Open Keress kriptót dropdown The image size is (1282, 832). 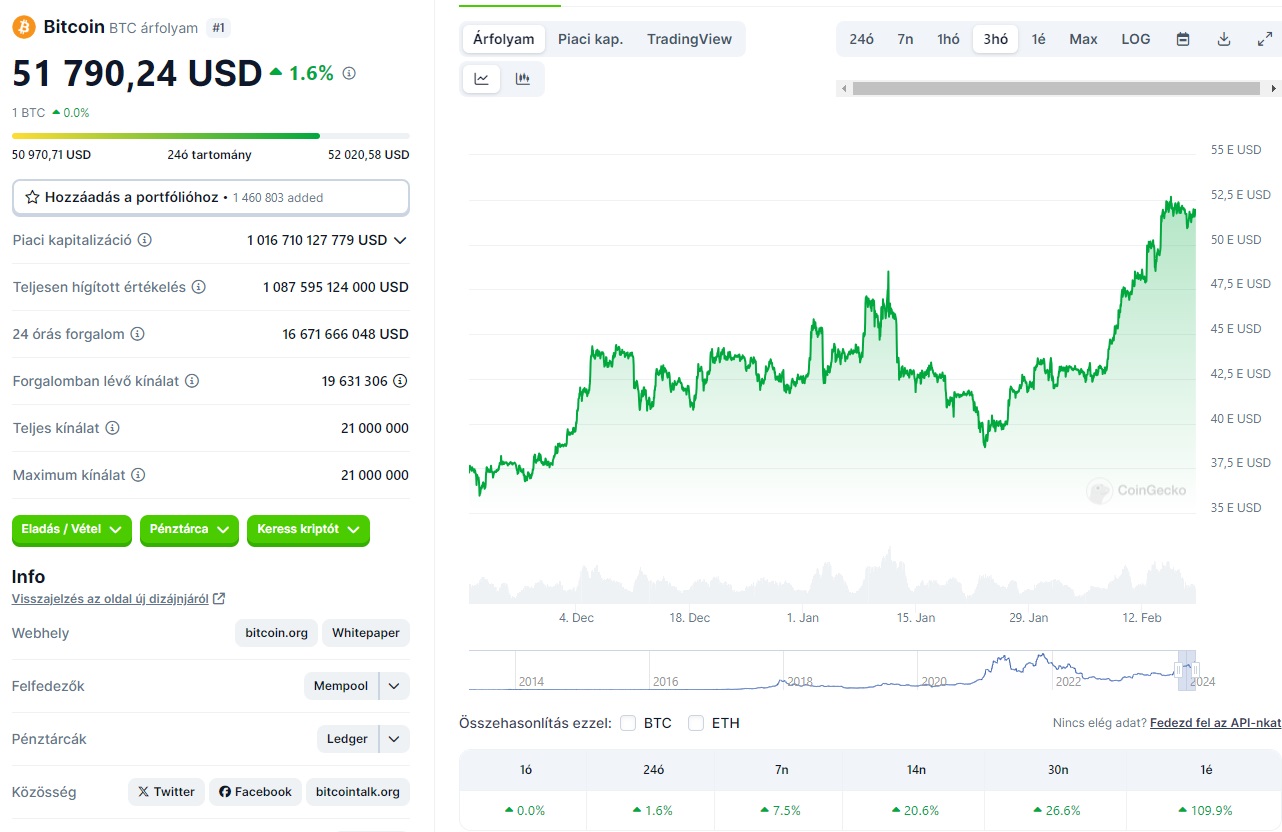point(308,530)
